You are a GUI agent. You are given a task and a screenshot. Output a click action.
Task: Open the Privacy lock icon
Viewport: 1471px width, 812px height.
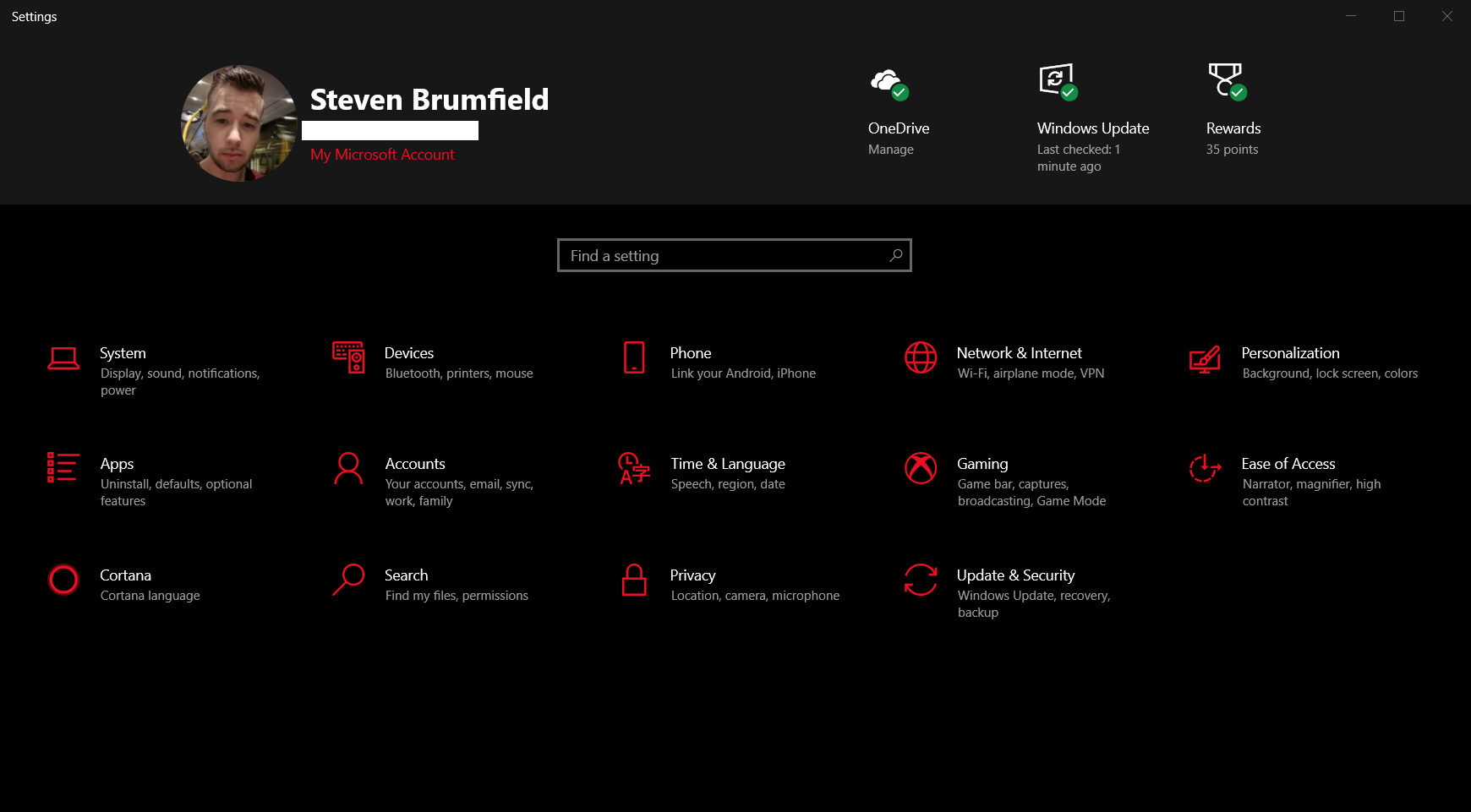(634, 580)
